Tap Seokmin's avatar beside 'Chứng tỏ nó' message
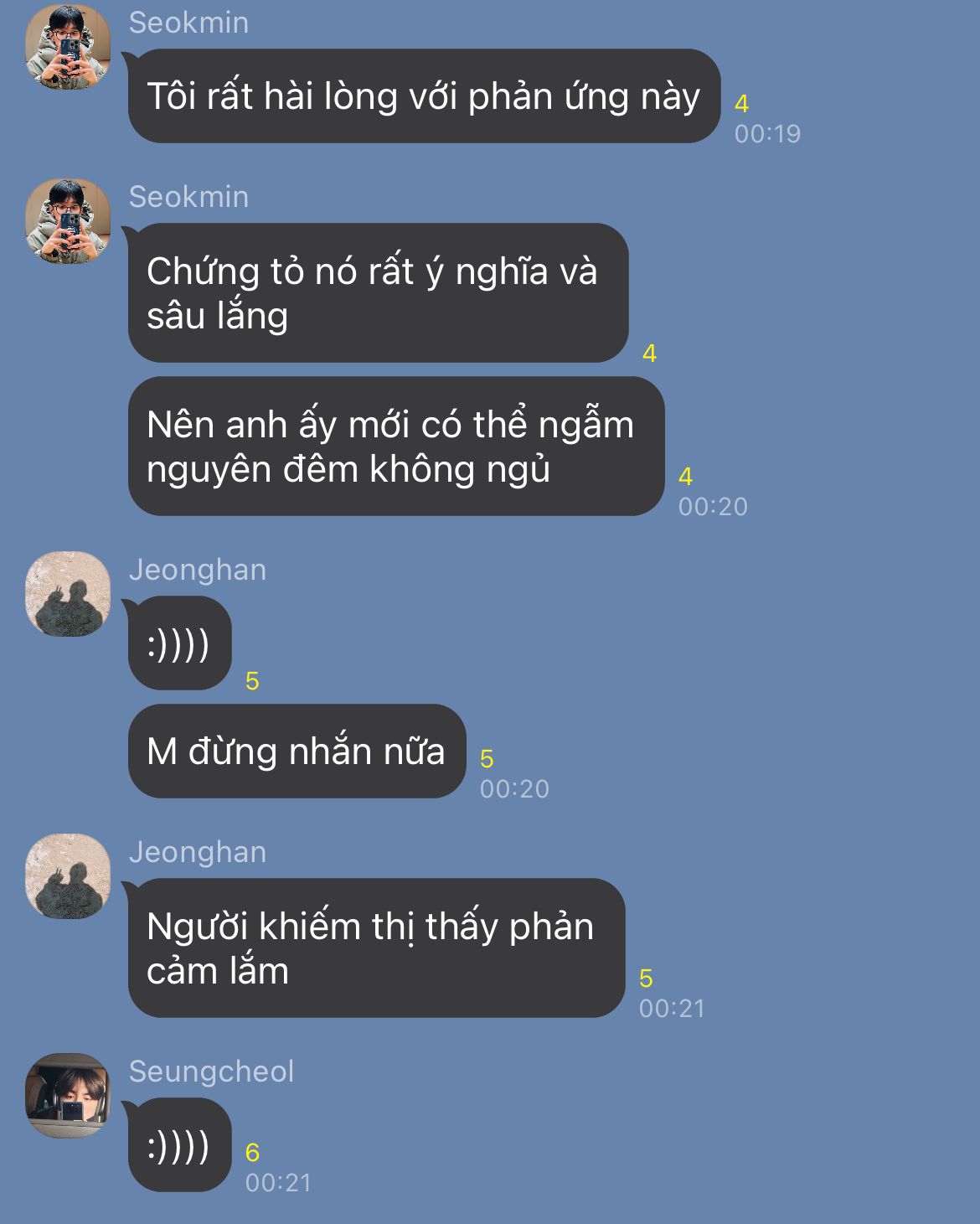Screen dimensions: 980x1224 (x=68, y=220)
